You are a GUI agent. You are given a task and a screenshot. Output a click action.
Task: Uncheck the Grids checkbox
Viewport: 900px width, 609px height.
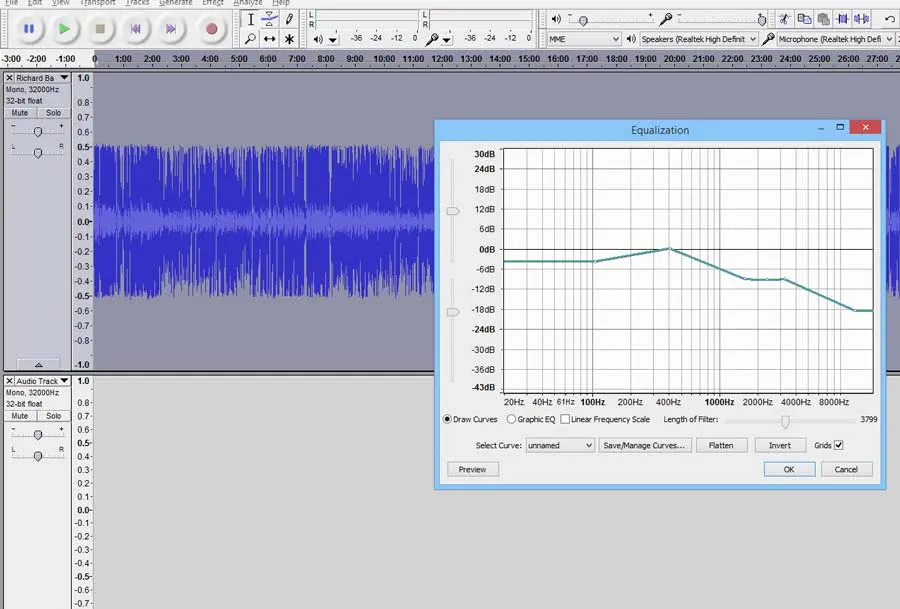[839, 444]
